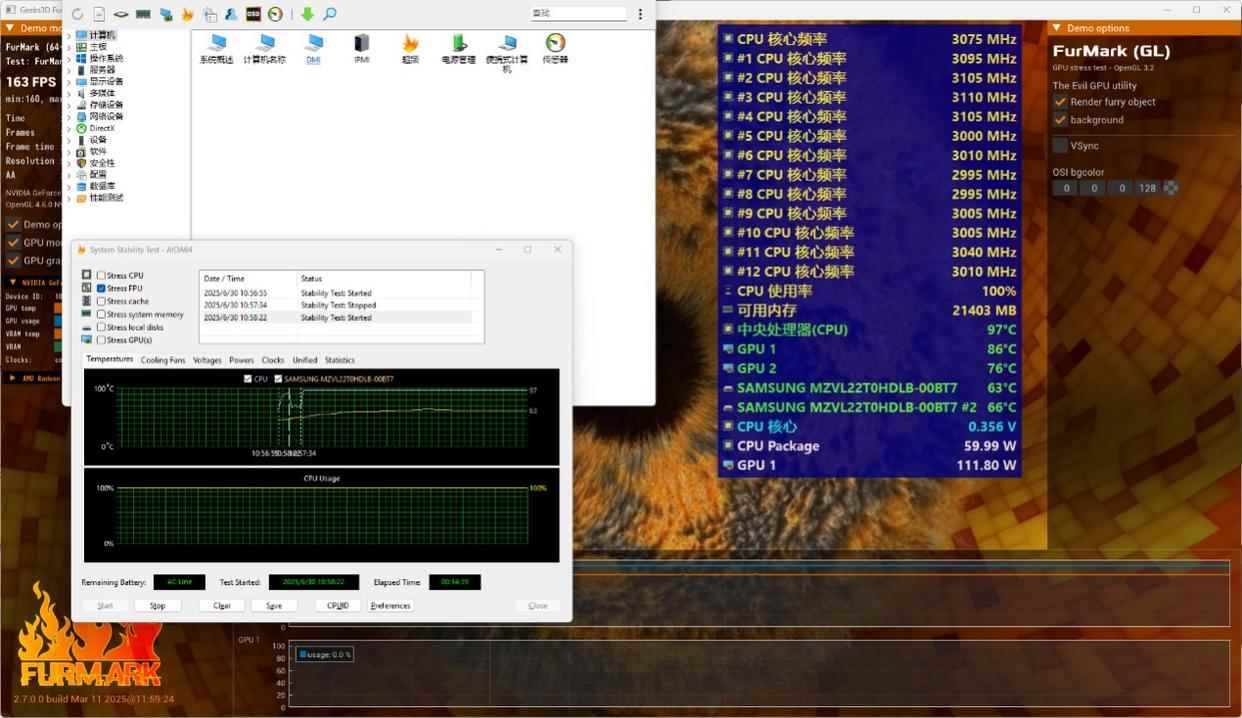Expand the 性能测试 benchmark tree node
The width and height of the screenshot is (1242, 718).
pos(69,198)
